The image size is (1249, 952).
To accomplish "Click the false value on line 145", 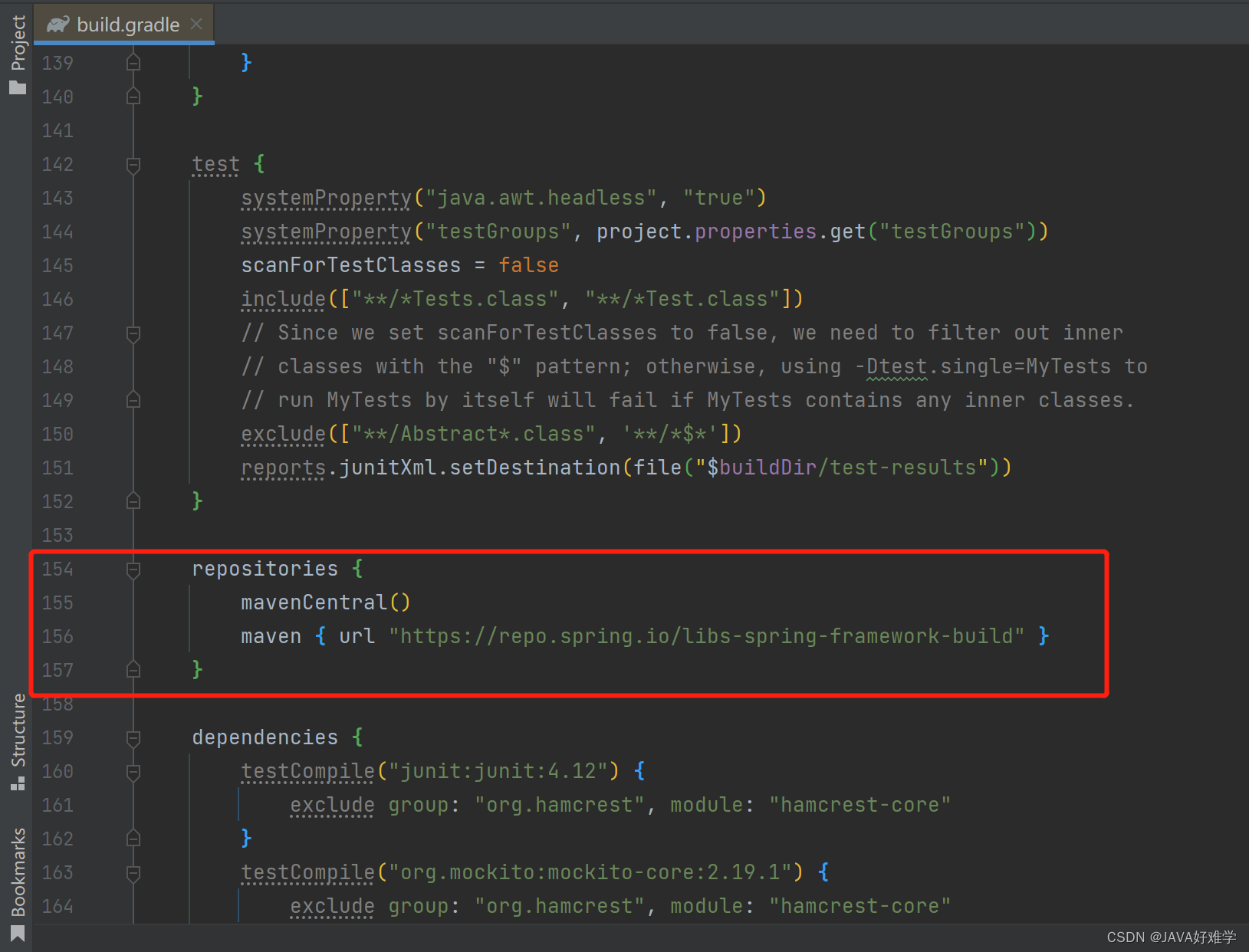I will [528, 265].
